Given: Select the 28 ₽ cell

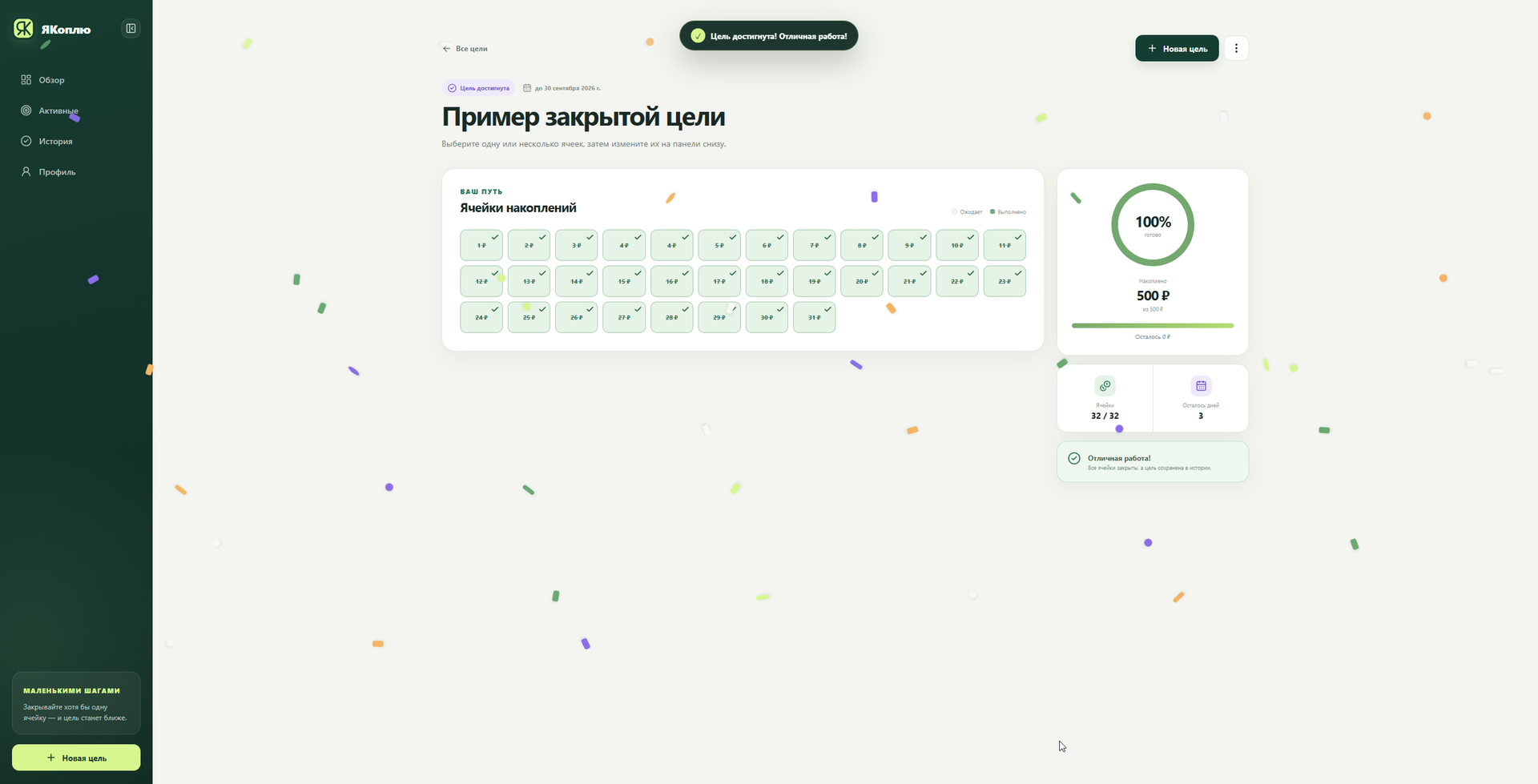Looking at the screenshot, I should (671, 317).
